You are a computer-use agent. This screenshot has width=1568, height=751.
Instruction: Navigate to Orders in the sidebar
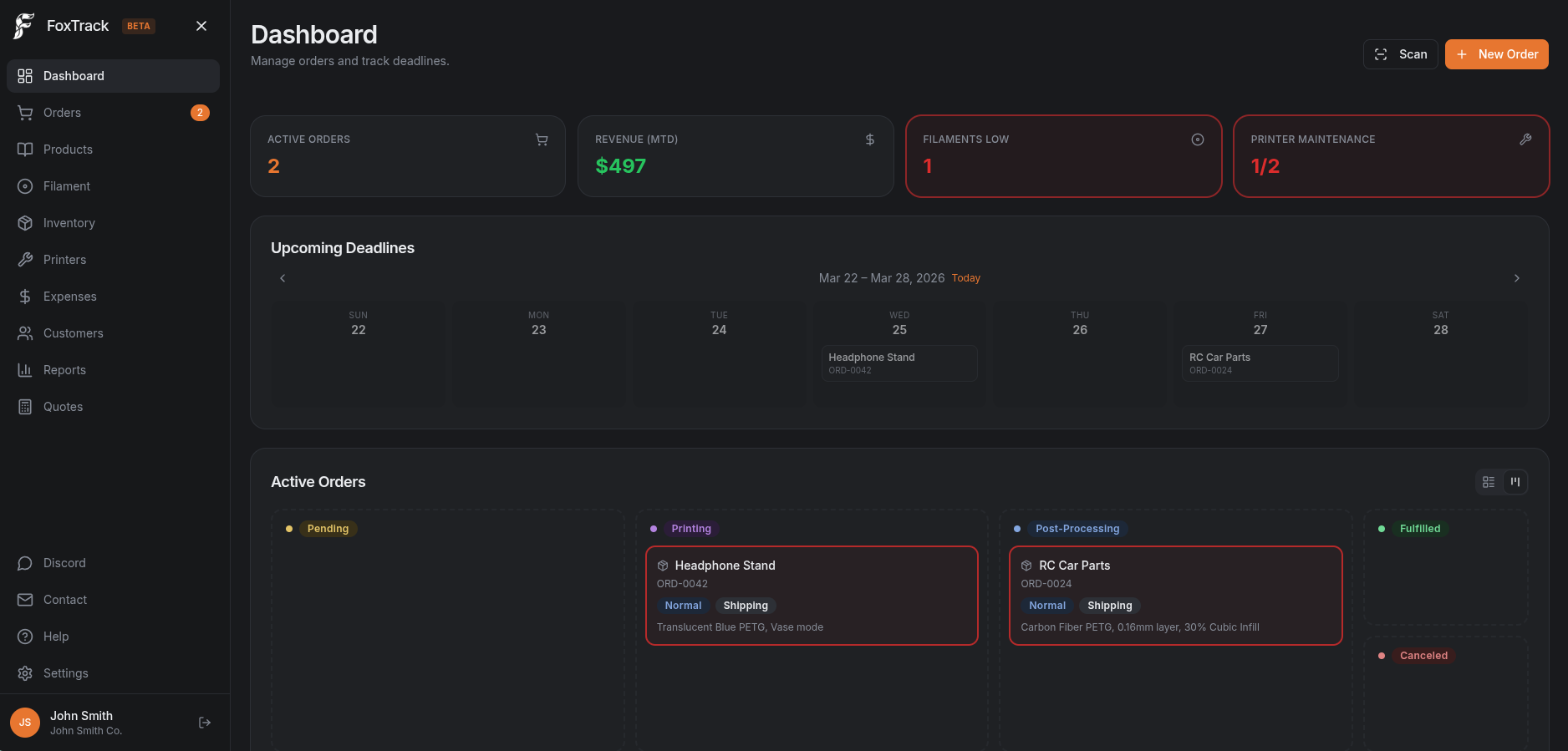pos(62,113)
